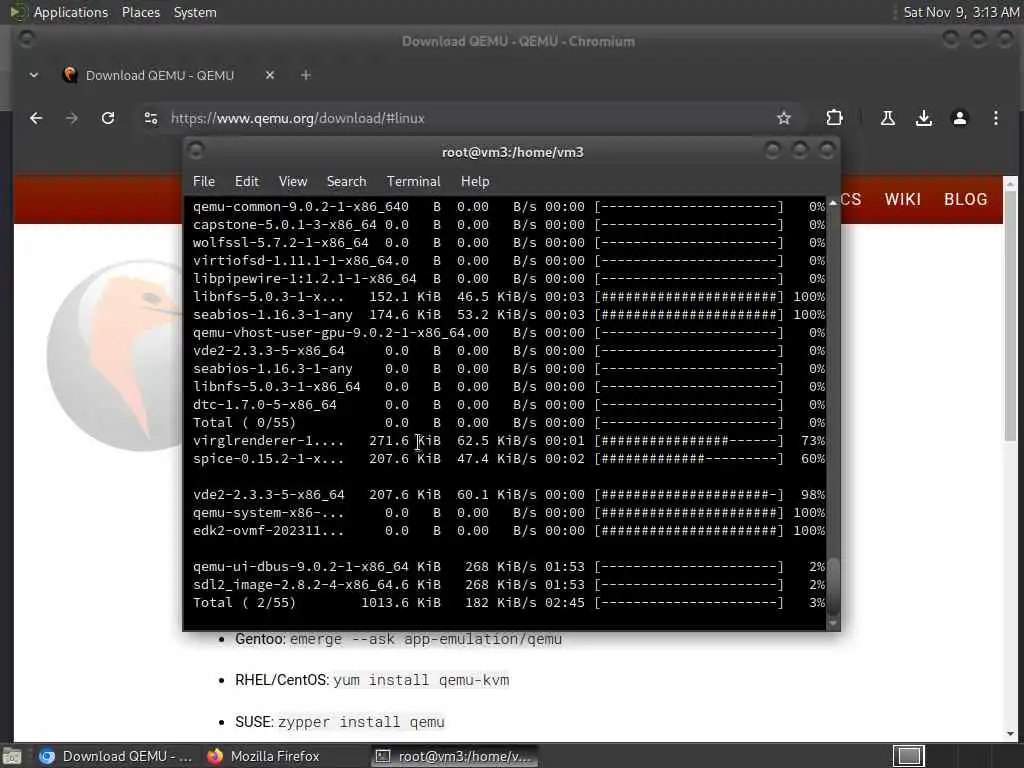Click the workspace switcher in bottom panel
The width and height of the screenshot is (1024, 768).
click(x=908, y=756)
